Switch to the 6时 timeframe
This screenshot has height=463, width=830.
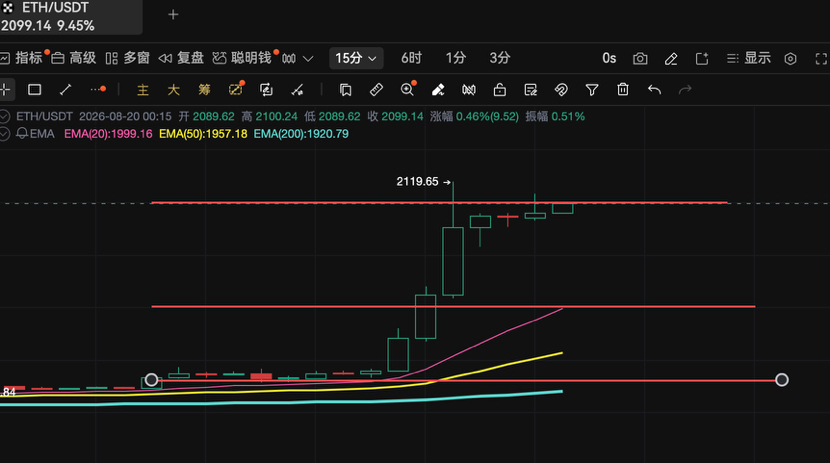(x=411, y=58)
